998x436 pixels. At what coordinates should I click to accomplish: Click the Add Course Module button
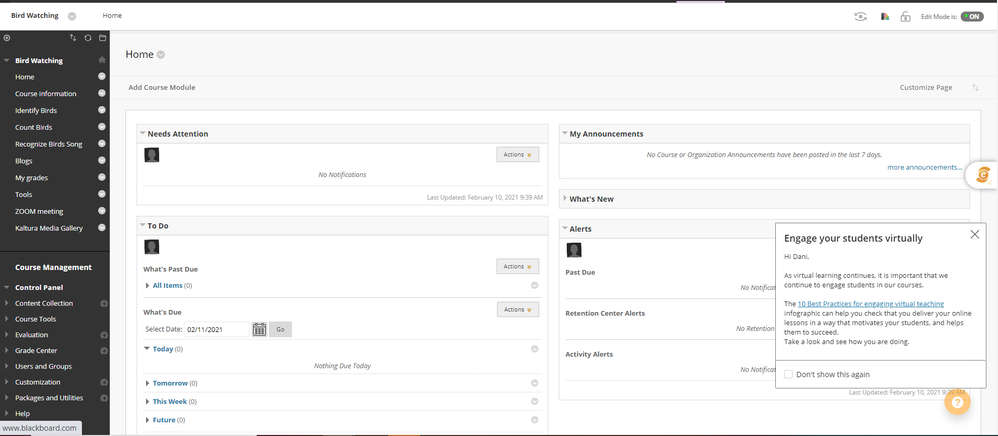click(x=162, y=88)
